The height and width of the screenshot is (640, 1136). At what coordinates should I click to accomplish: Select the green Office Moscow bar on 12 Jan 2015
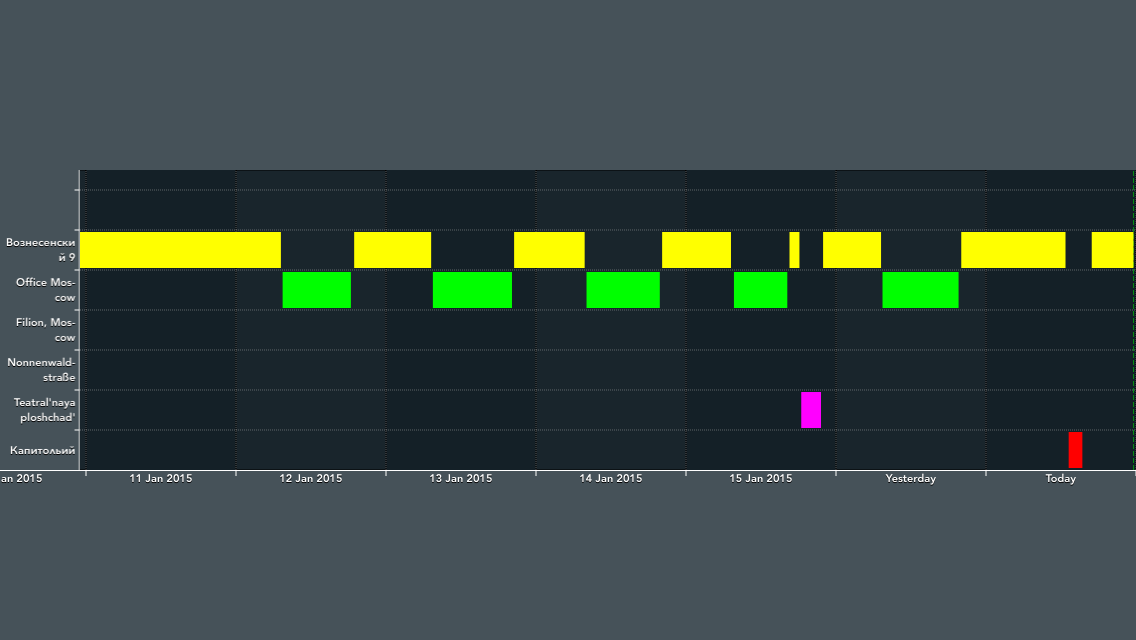click(317, 290)
